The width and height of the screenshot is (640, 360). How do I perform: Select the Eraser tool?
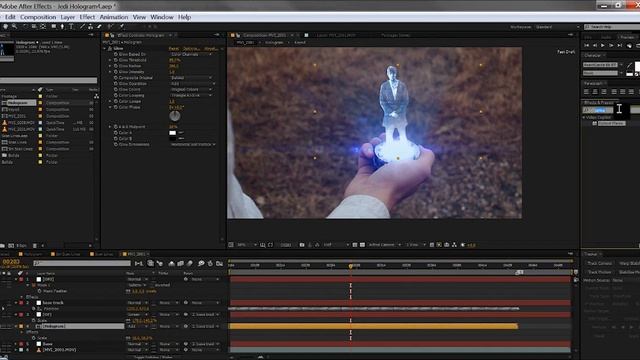point(99,27)
